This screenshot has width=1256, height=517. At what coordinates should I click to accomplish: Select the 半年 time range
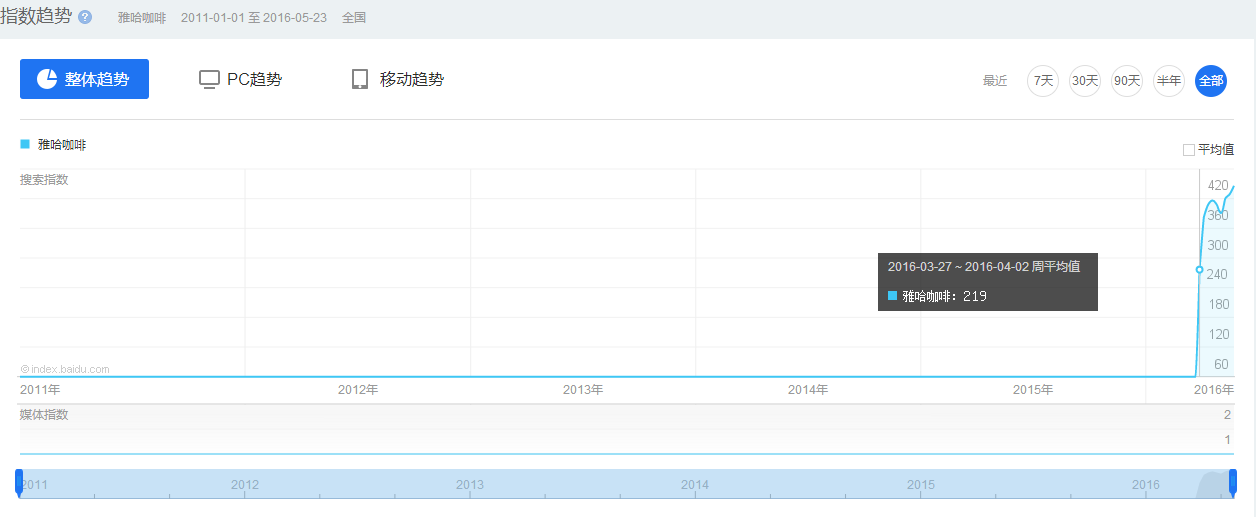[x=1168, y=81]
